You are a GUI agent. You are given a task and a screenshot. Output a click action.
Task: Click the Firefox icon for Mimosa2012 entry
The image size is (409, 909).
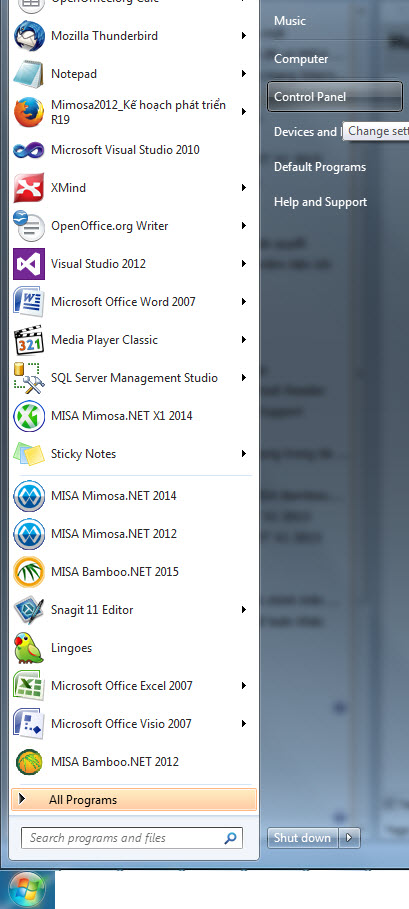pos(28,112)
